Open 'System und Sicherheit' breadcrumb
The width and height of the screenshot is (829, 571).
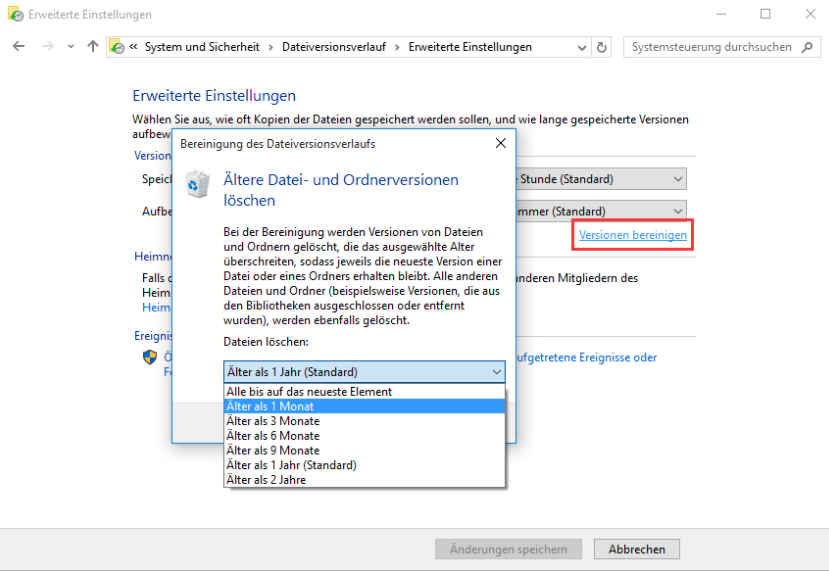(202, 47)
